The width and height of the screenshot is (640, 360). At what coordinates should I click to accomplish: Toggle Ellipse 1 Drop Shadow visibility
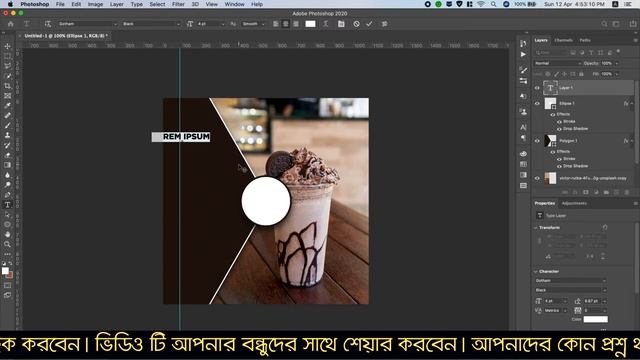[x=559, y=129]
